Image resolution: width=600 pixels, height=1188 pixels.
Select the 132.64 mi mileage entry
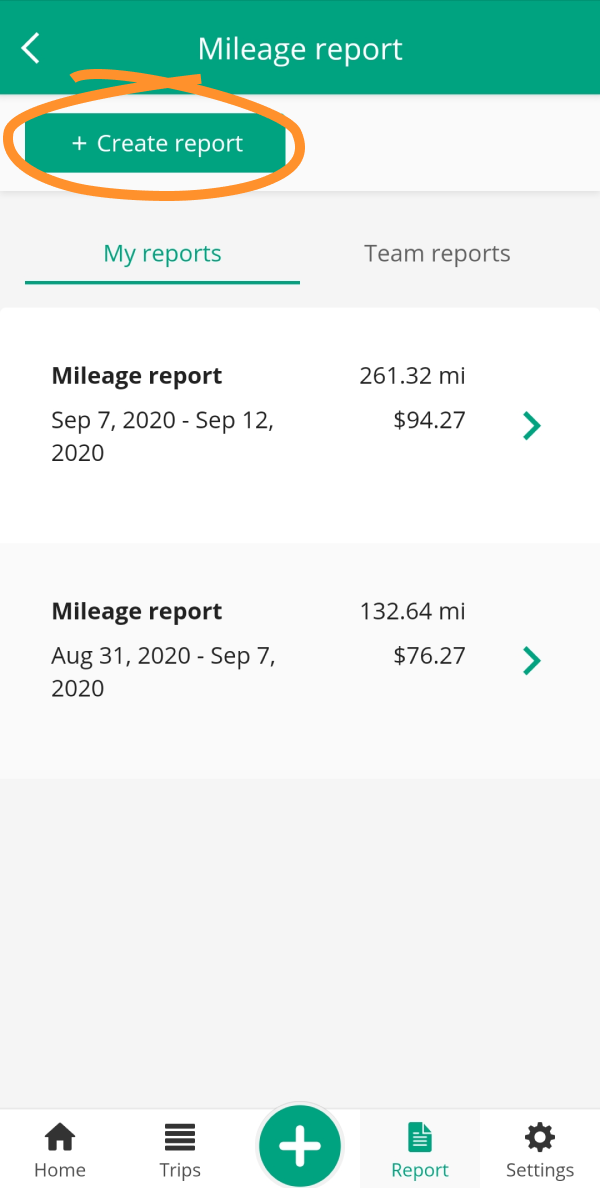point(413,611)
